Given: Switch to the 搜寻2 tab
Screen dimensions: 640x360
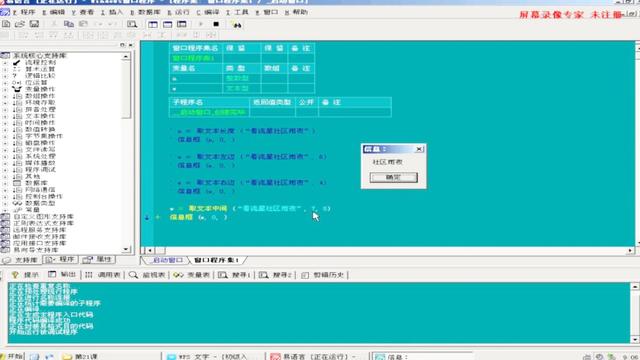Looking at the screenshot, I should pyautogui.click(x=276, y=275).
